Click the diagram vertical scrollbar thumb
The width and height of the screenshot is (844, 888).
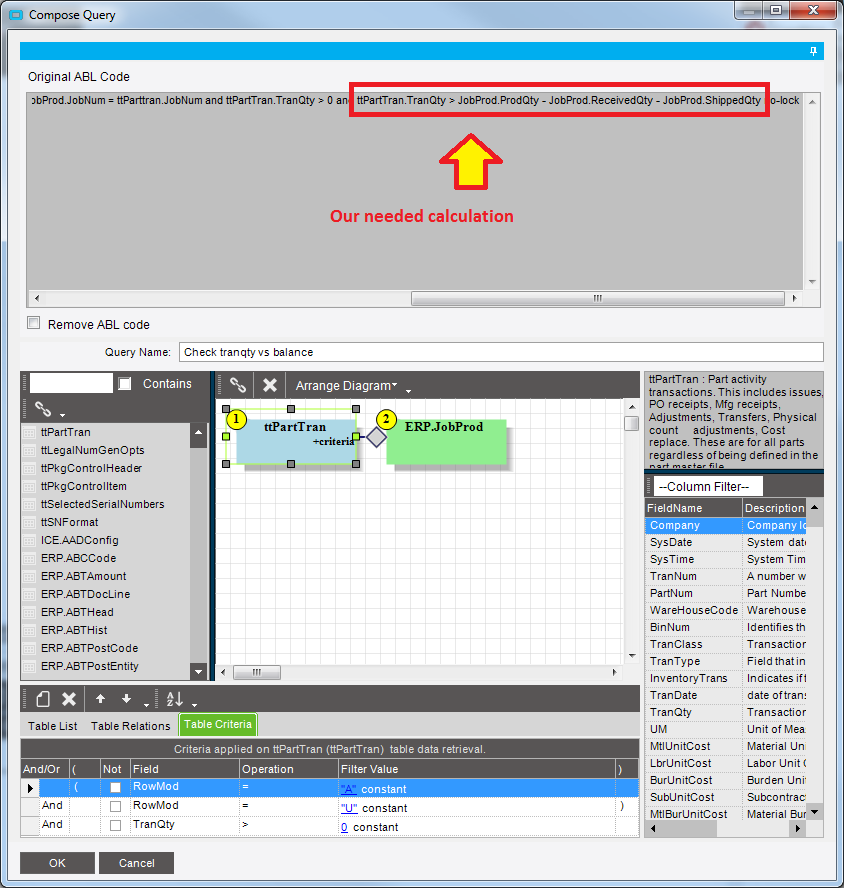632,424
